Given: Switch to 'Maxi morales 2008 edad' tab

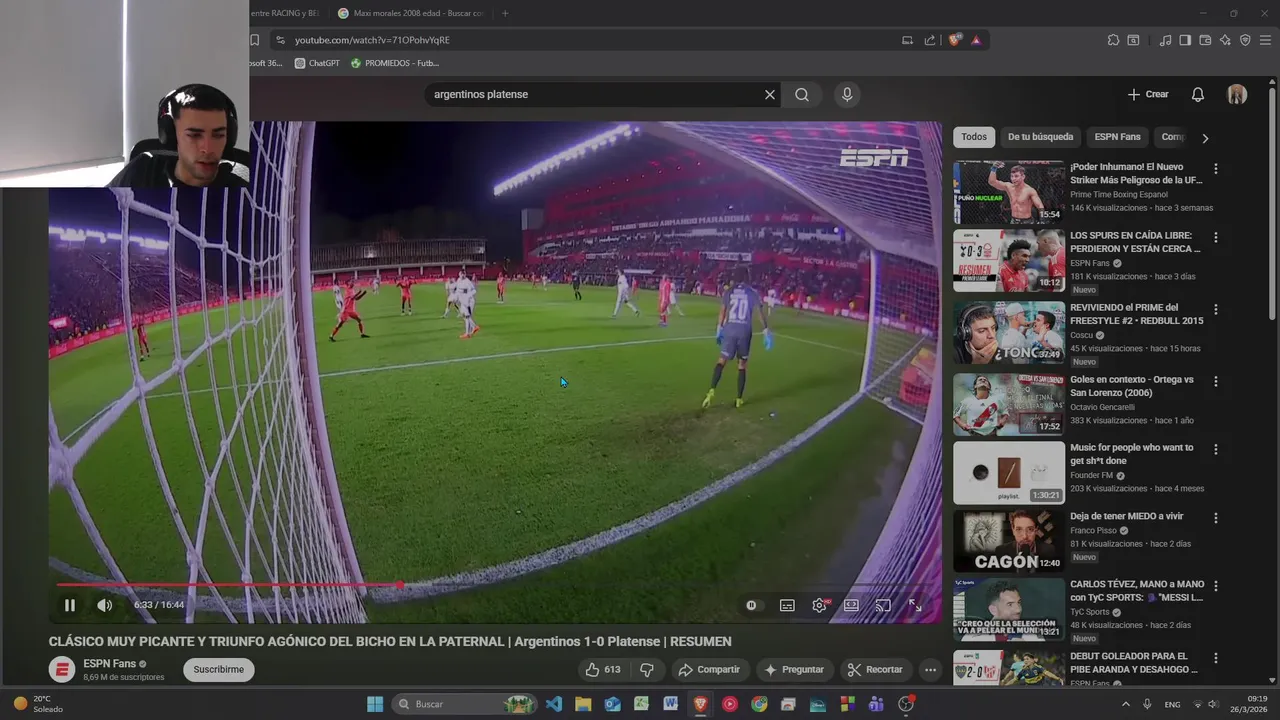Looking at the screenshot, I should pyautogui.click(x=410, y=13).
